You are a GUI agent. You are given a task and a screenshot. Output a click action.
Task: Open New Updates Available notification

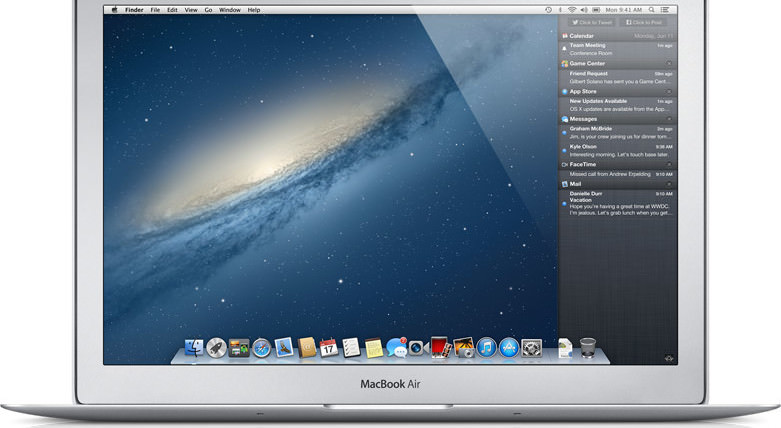pos(618,105)
